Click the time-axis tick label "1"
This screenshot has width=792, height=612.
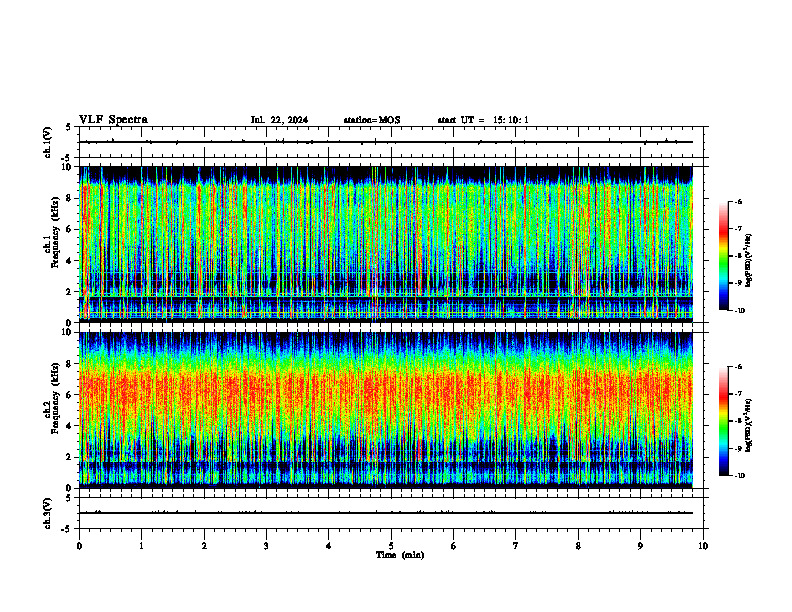click(141, 546)
